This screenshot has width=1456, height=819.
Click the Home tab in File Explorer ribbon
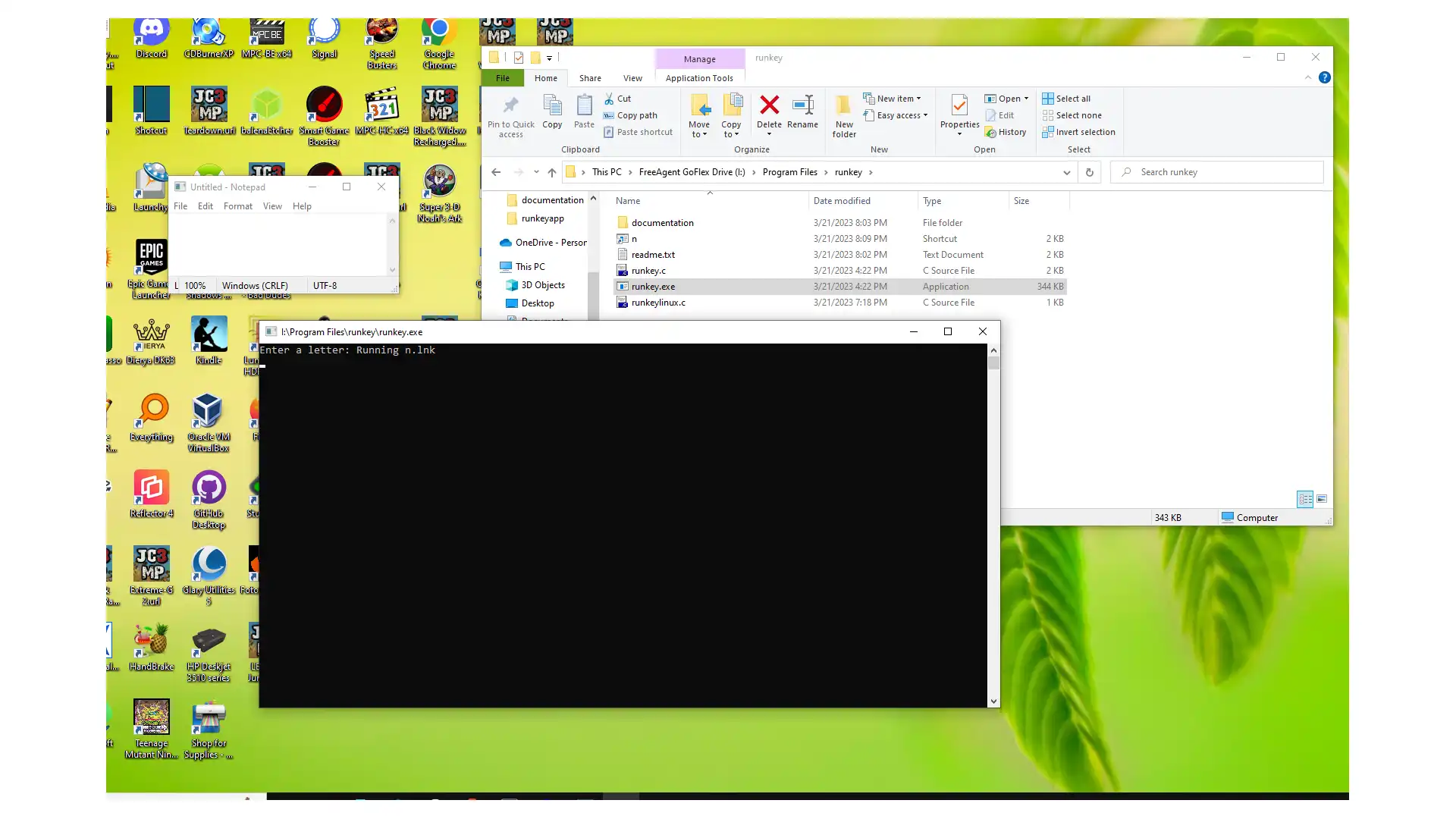pos(545,78)
